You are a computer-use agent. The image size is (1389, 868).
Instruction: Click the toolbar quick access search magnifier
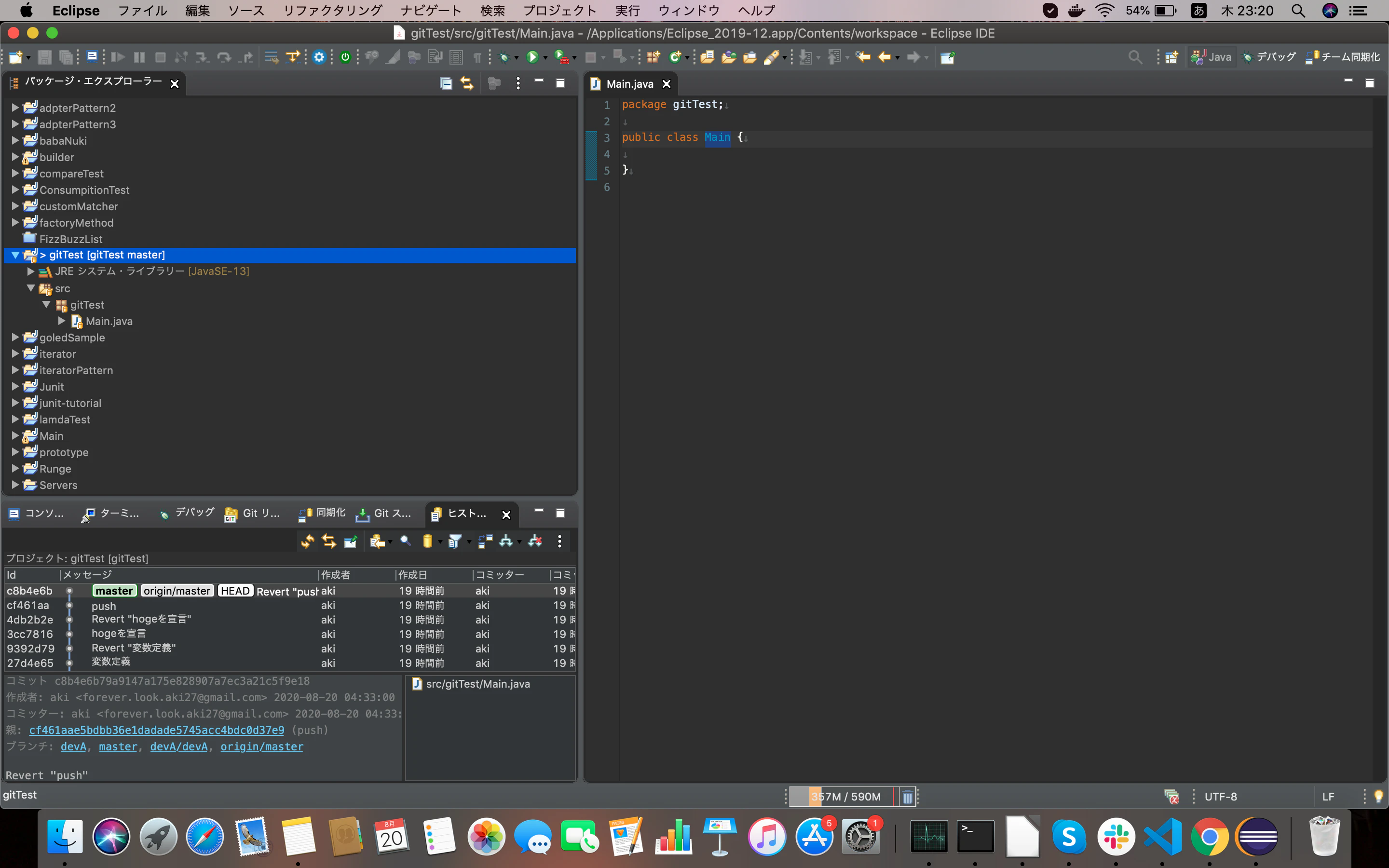click(x=1135, y=57)
